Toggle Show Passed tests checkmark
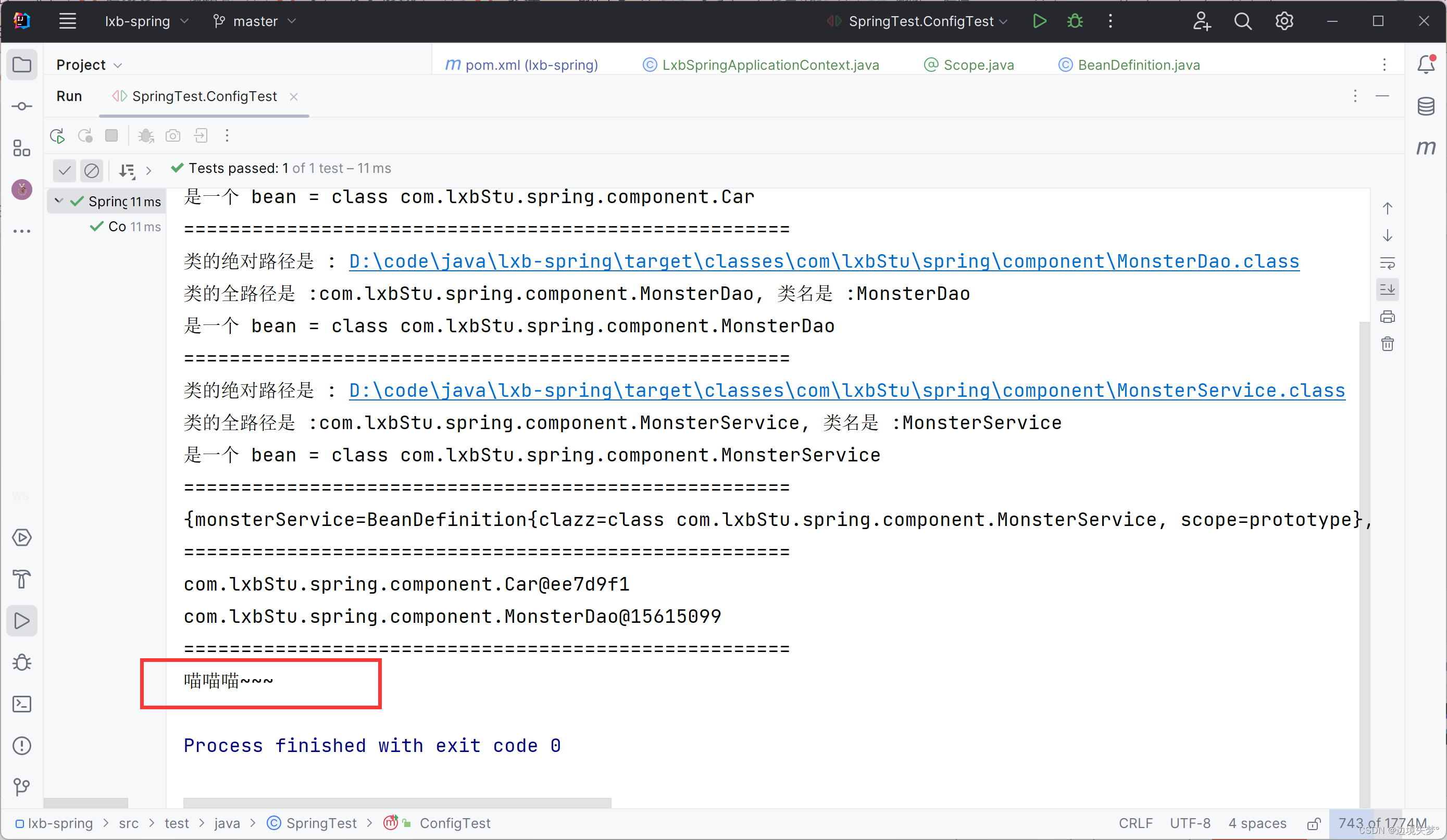This screenshot has height=840, width=1447. tap(64, 170)
